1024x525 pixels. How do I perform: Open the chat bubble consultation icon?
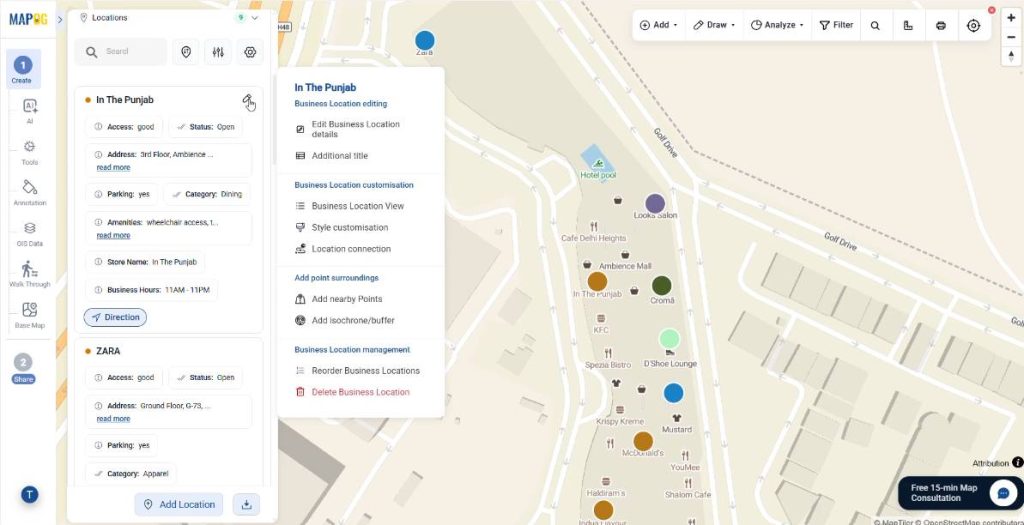tap(1003, 493)
